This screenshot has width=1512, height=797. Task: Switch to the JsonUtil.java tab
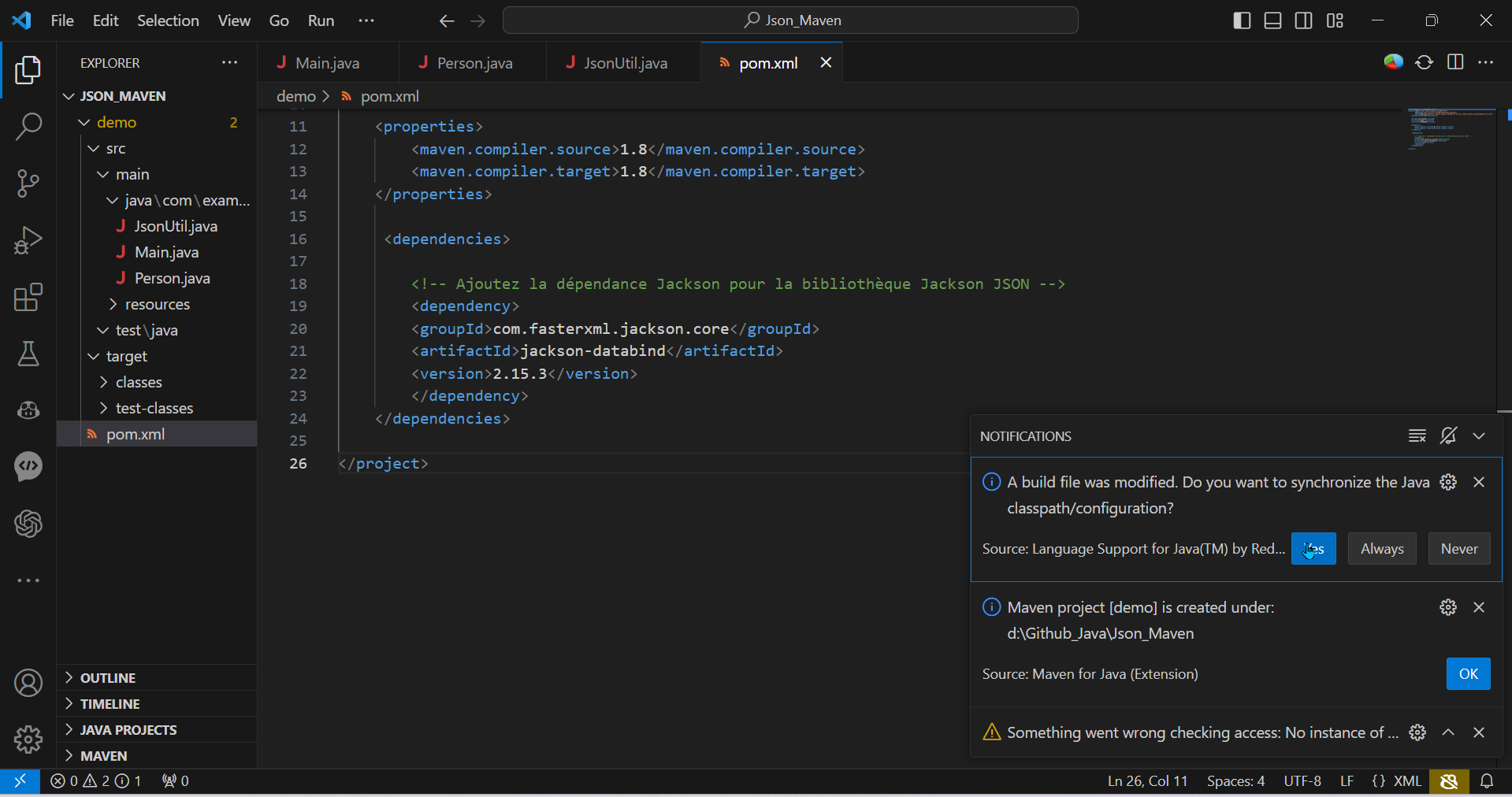(x=625, y=63)
